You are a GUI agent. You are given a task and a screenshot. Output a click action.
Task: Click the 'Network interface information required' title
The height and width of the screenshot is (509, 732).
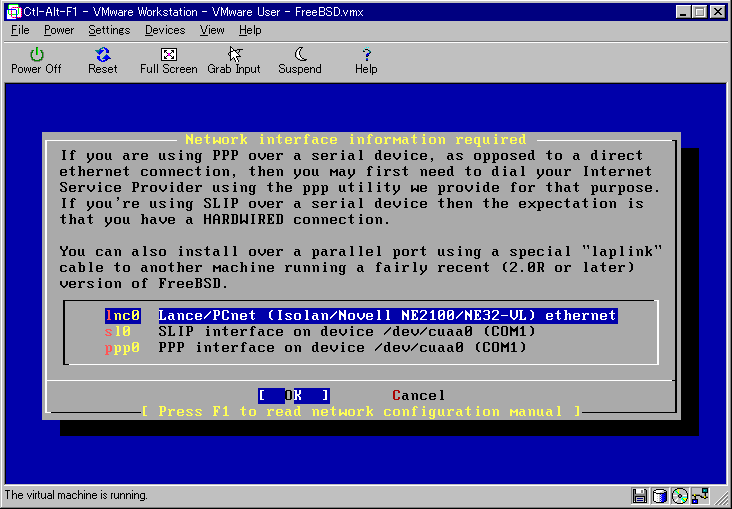pyautogui.click(x=356, y=140)
